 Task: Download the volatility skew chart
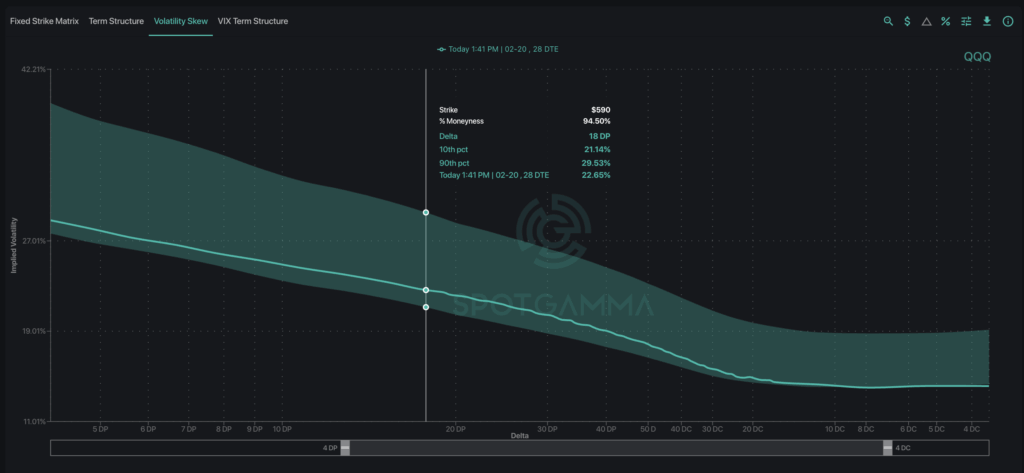point(987,21)
